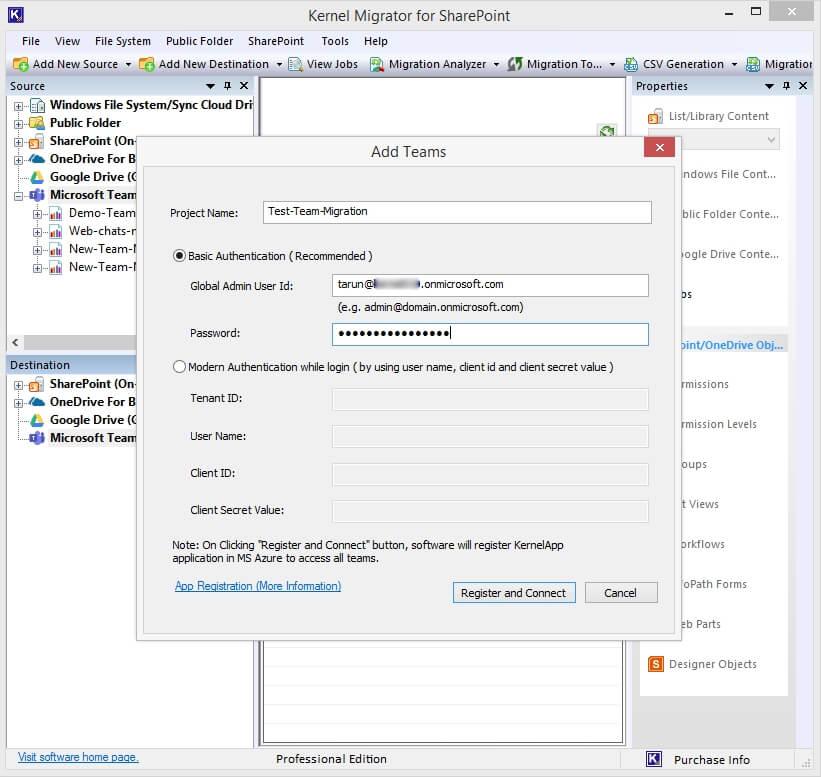Image resolution: width=821 pixels, height=777 pixels.
Task: Pin the Properties panel
Action: coord(786,86)
